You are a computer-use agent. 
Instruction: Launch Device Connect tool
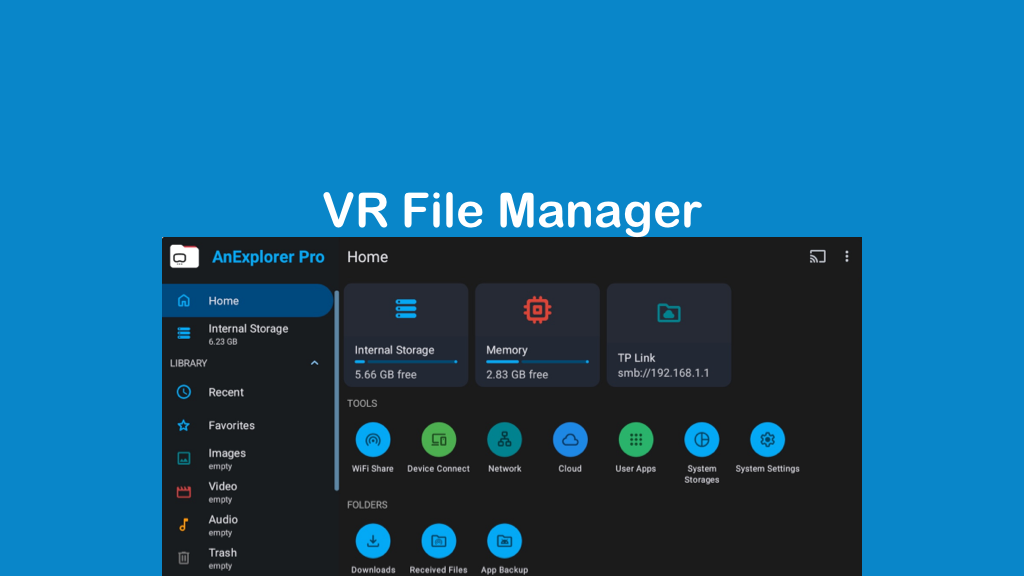pos(438,440)
